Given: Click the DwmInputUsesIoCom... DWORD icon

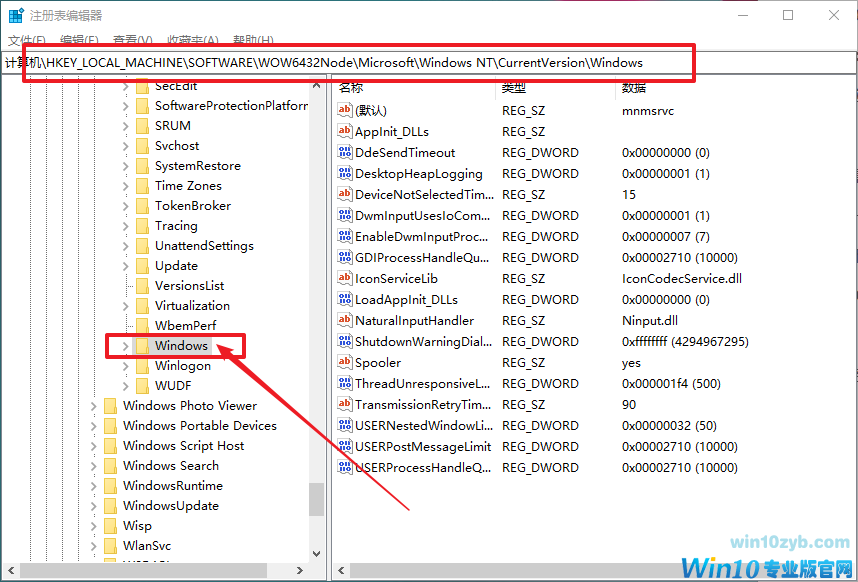Looking at the screenshot, I should (x=345, y=216).
